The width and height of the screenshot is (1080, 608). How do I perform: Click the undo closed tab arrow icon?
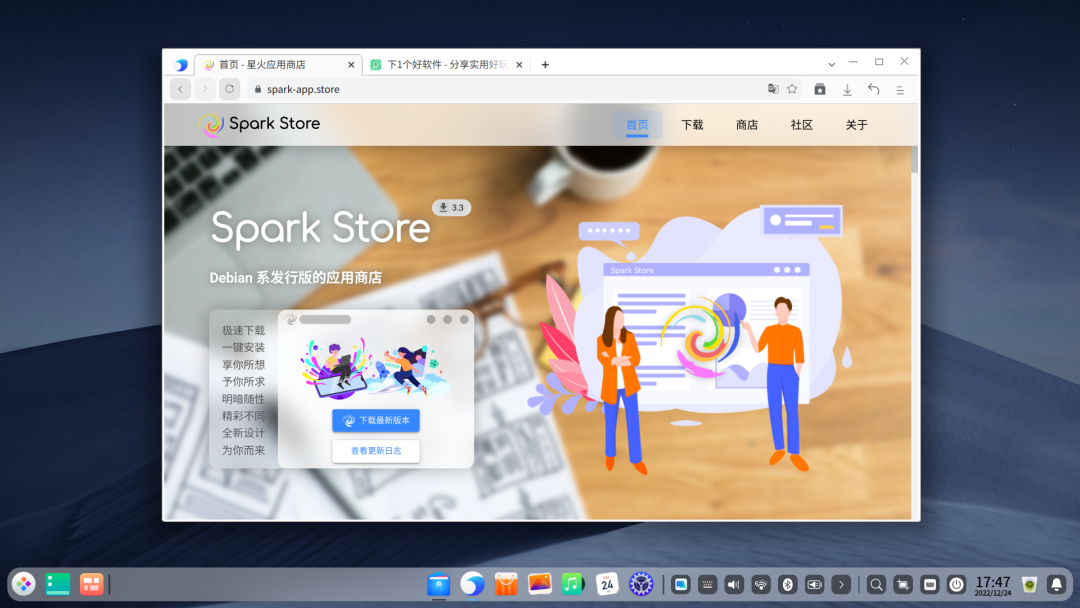pyautogui.click(x=873, y=90)
